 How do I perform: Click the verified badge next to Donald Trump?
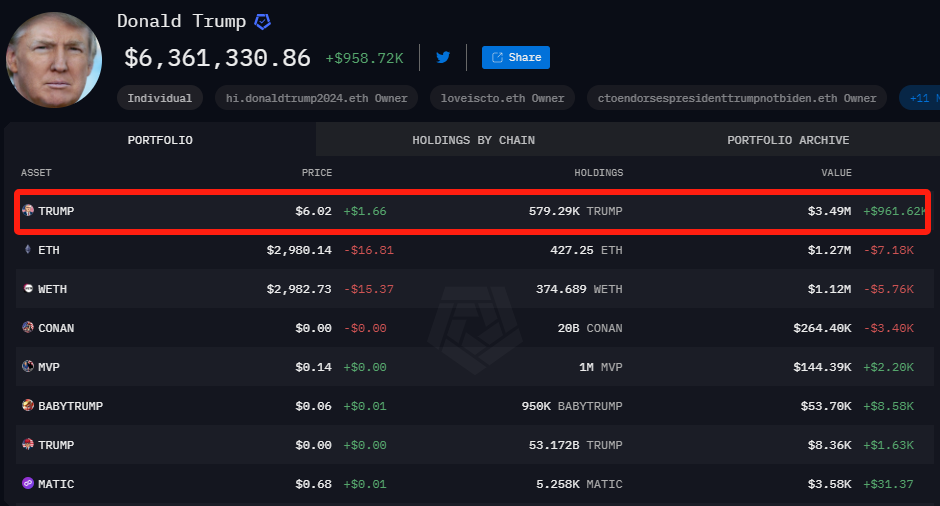pyautogui.click(x=263, y=22)
